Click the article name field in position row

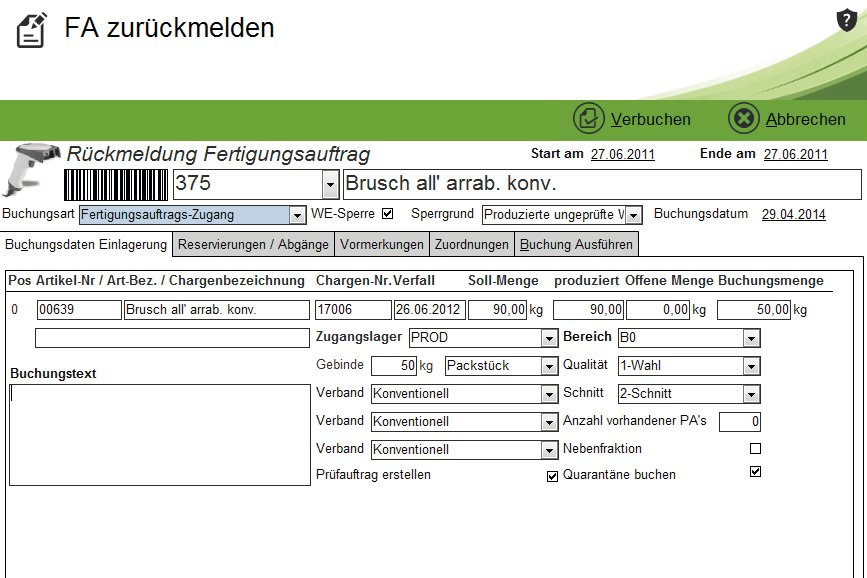coord(217,310)
